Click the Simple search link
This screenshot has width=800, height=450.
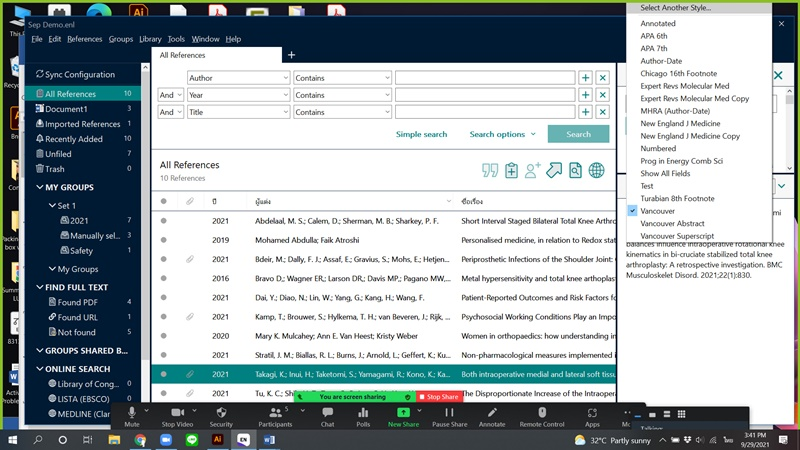(421, 134)
